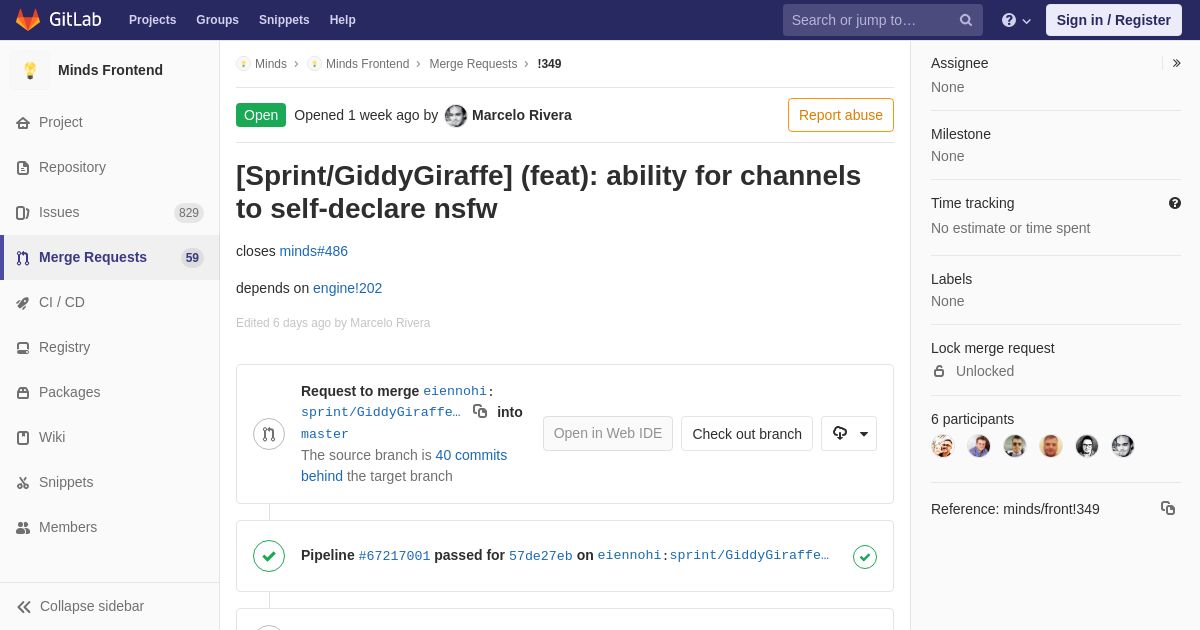Click the Collapse sidebar double-chevron icon
The image size is (1200, 630).
pos(24,606)
